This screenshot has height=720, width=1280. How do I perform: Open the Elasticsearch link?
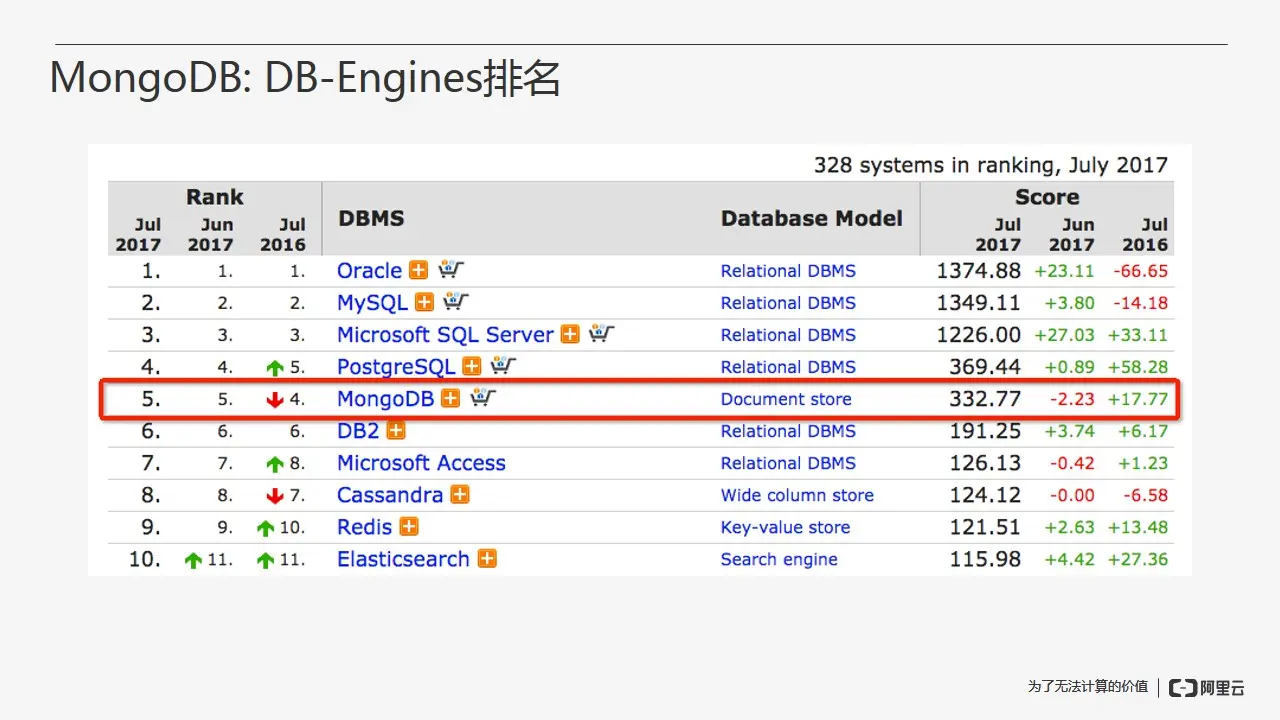coord(403,559)
